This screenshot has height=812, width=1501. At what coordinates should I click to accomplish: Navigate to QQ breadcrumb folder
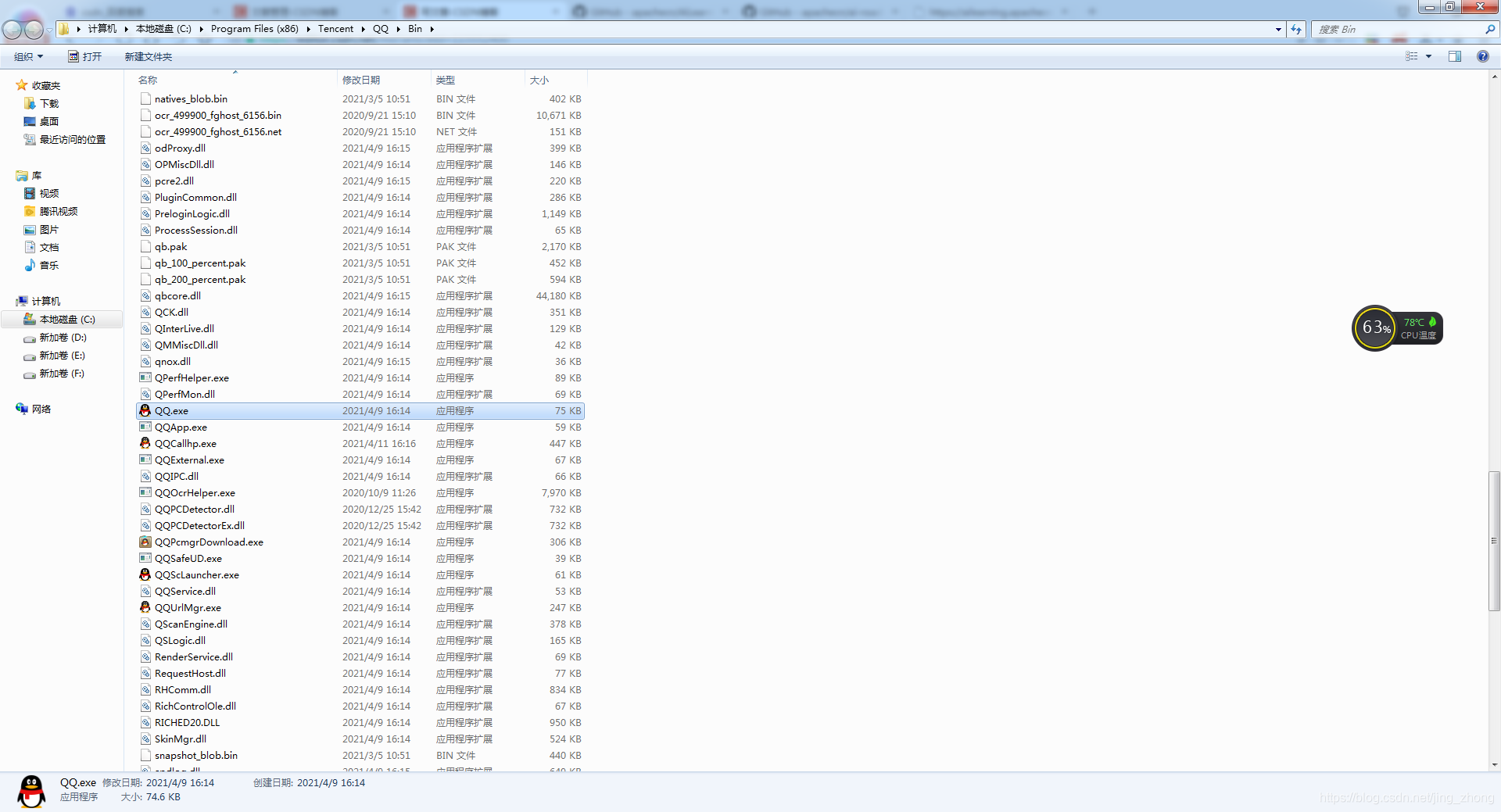coord(381,29)
